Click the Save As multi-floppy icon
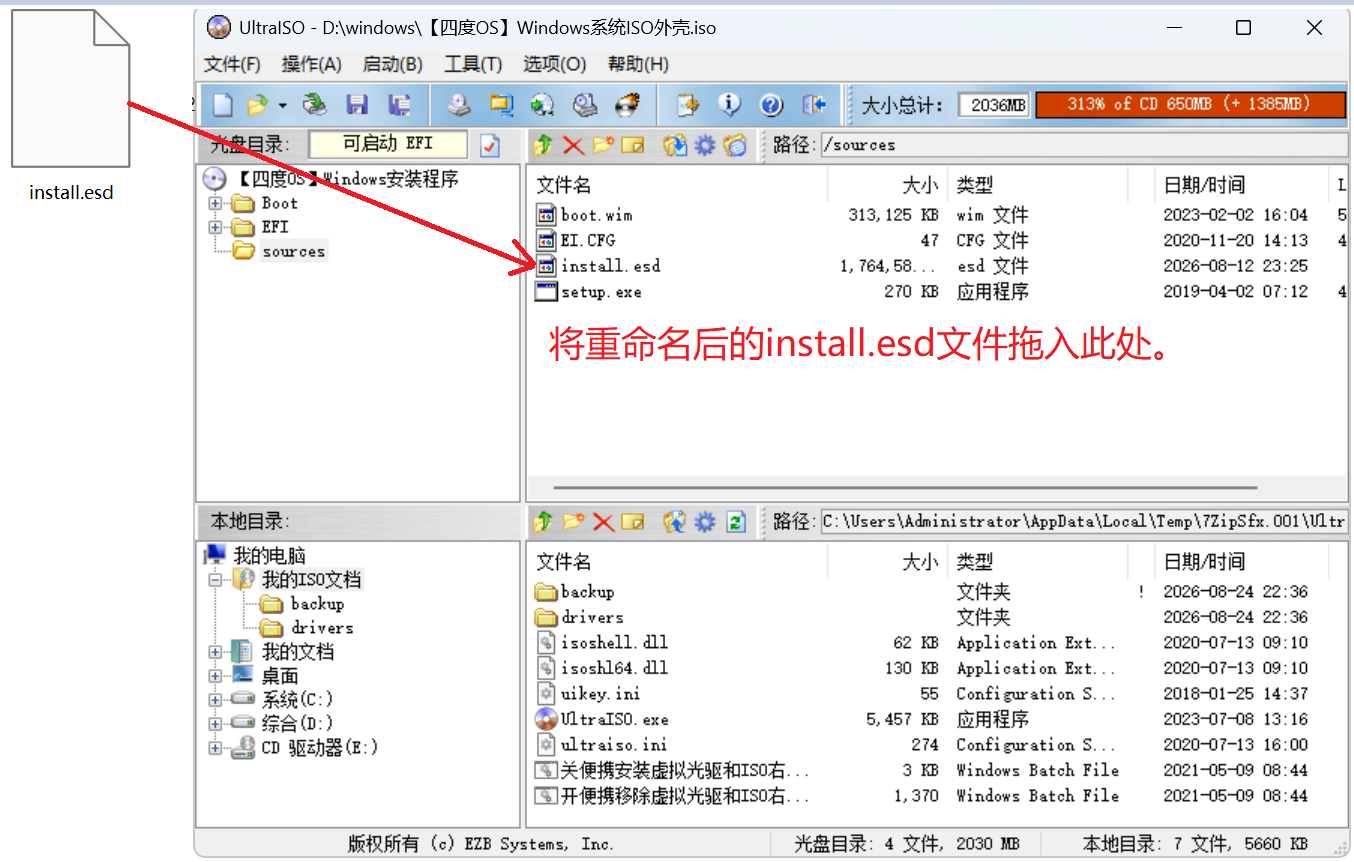The height and width of the screenshot is (862, 1354). pyautogui.click(x=400, y=104)
